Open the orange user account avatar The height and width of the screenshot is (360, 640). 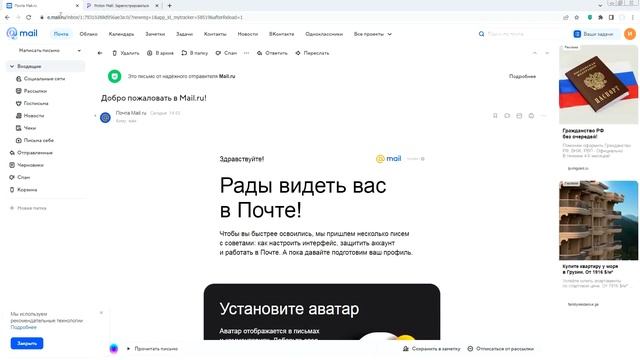coord(630,34)
